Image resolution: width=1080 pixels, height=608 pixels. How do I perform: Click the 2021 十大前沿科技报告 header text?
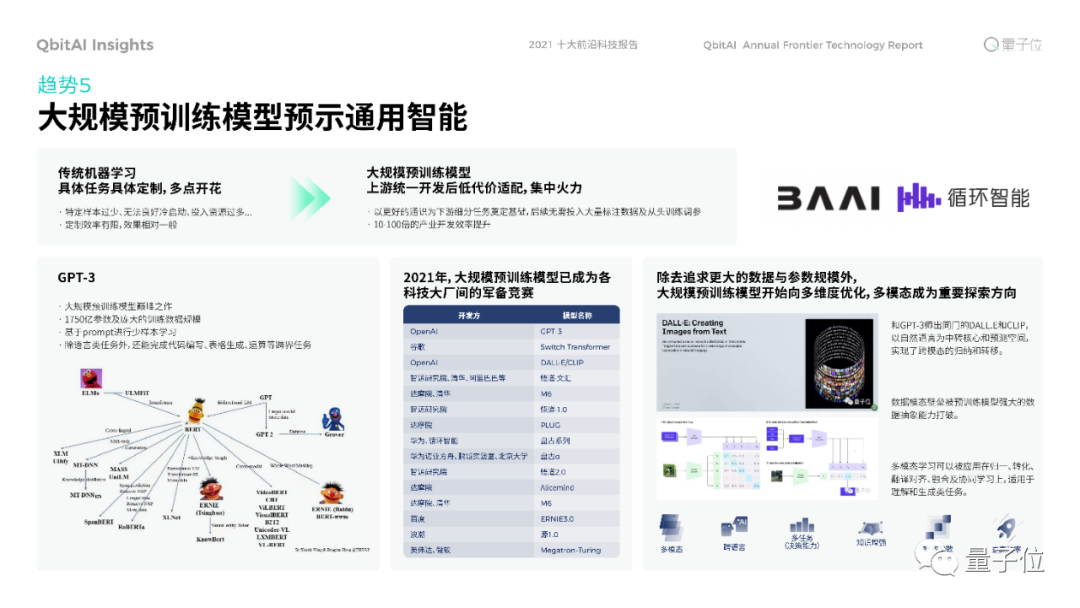(583, 45)
